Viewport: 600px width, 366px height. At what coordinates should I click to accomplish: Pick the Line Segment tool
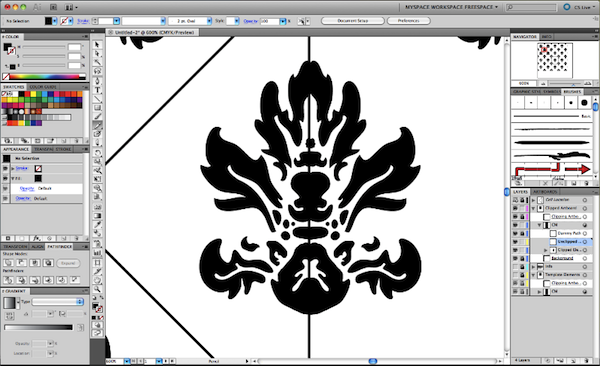97,99
